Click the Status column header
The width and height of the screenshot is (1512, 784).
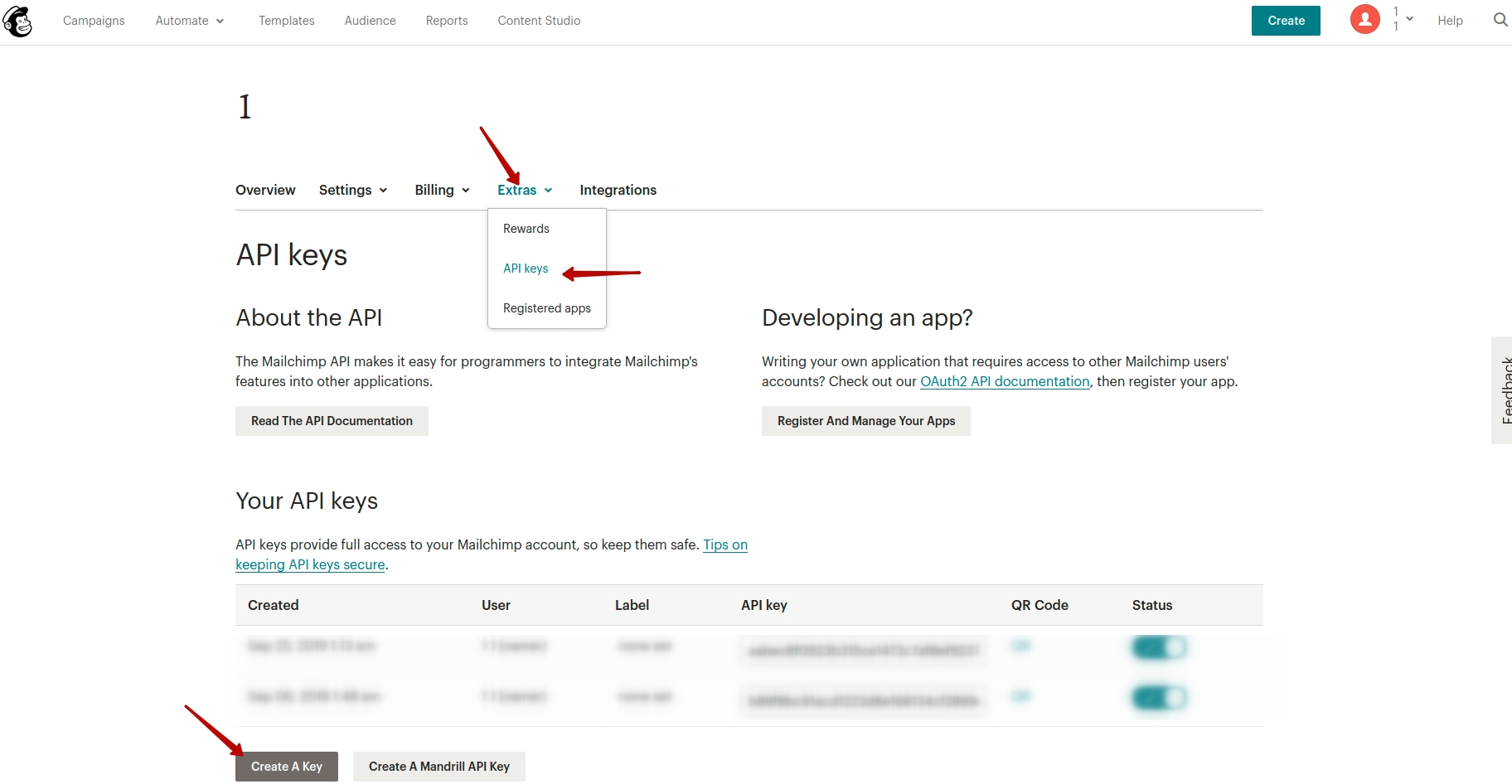coord(1152,605)
